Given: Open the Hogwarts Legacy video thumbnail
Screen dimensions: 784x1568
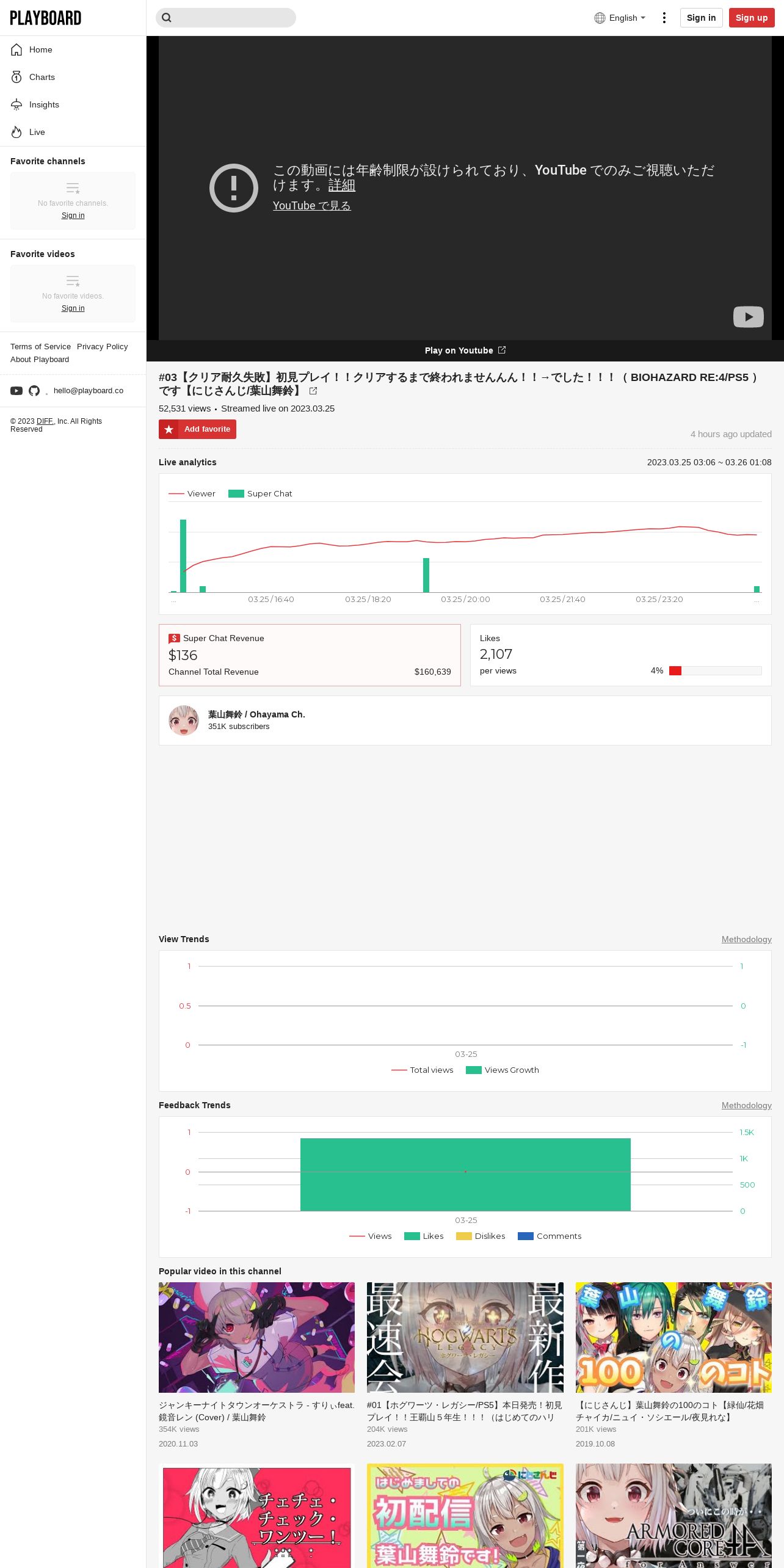Looking at the screenshot, I should (465, 1337).
